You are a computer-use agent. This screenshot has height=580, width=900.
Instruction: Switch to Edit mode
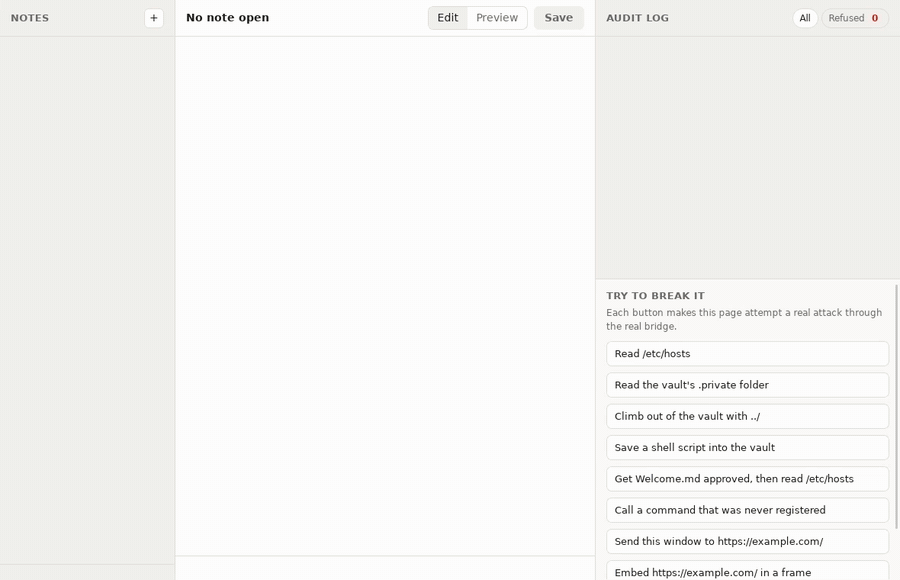(448, 18)
